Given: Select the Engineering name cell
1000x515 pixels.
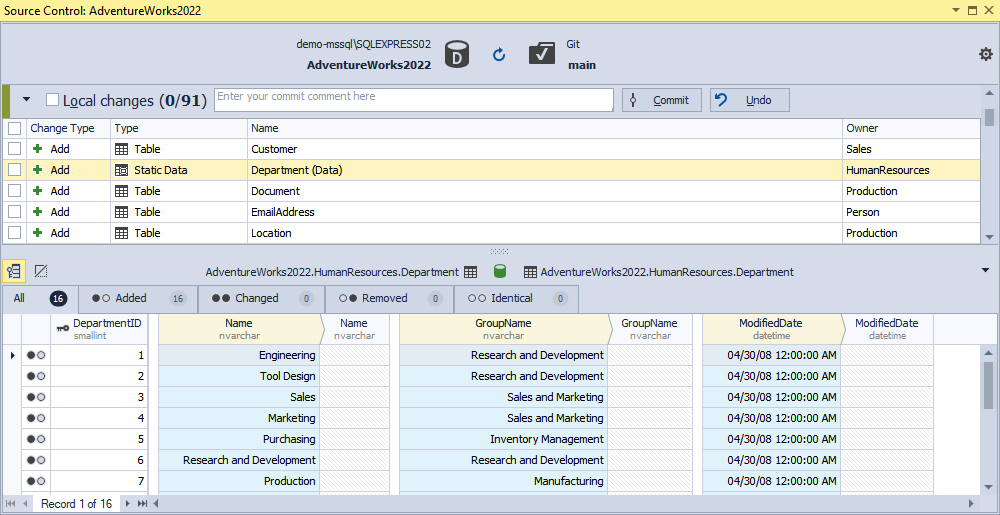Looking at the screenshot, I should 239,355.
